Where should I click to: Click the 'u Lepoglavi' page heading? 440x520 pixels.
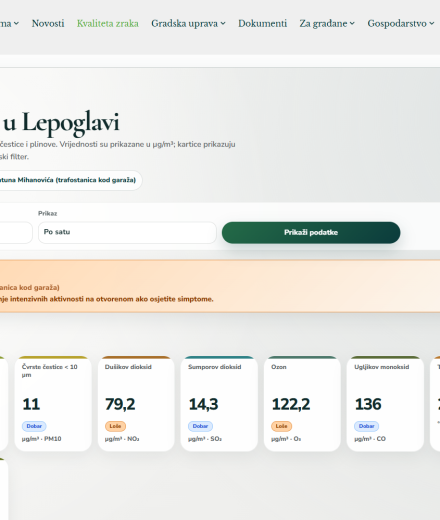coord(61,123)
